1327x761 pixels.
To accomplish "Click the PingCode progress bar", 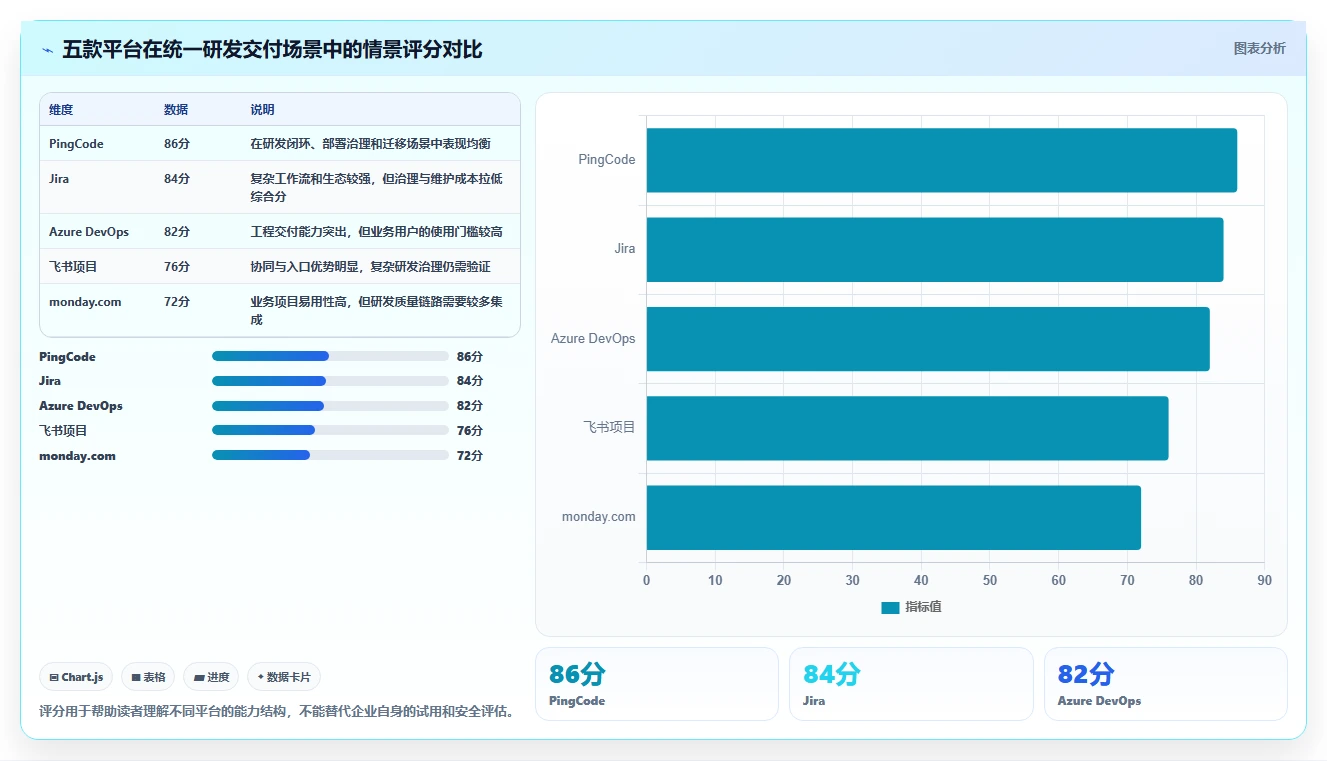I will [330, 357].
